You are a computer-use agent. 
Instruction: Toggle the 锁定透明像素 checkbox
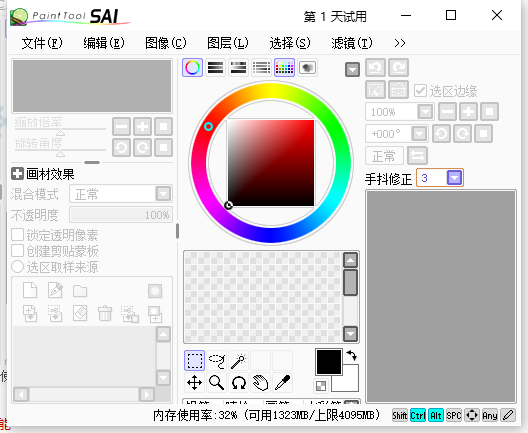(x=18, y=235)
